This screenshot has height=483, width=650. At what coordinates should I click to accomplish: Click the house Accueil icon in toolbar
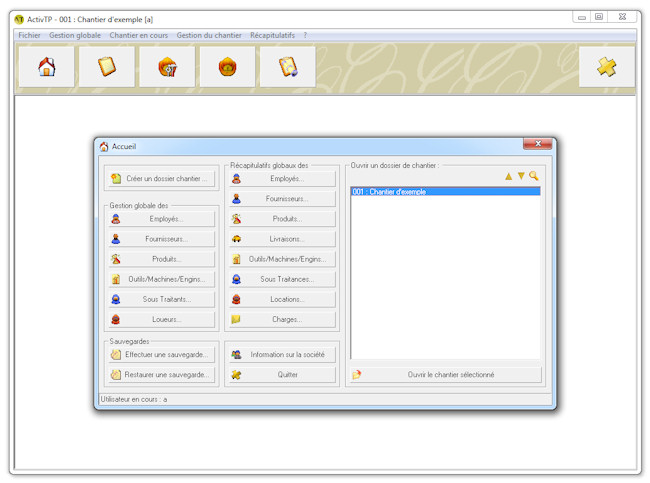click(x=46, y=67)
